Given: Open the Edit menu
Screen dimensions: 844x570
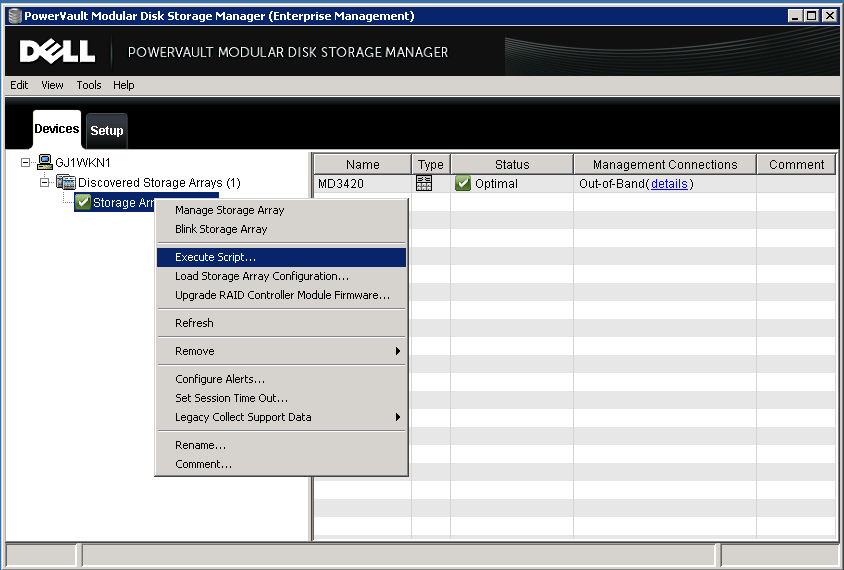Looking at the screenshot, I should pyautogui.click(x=19, y=85).
